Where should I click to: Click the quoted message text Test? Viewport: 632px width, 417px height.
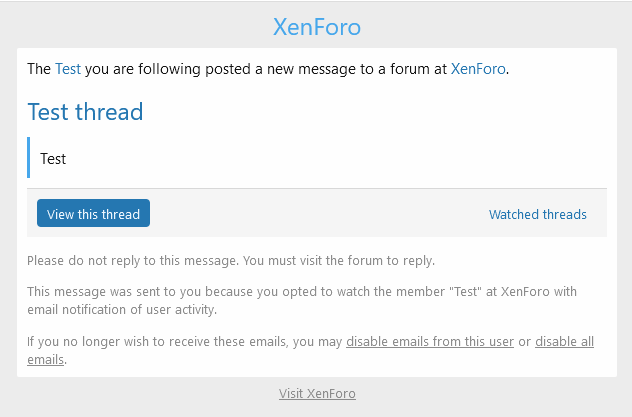click(x=53, y=159)
